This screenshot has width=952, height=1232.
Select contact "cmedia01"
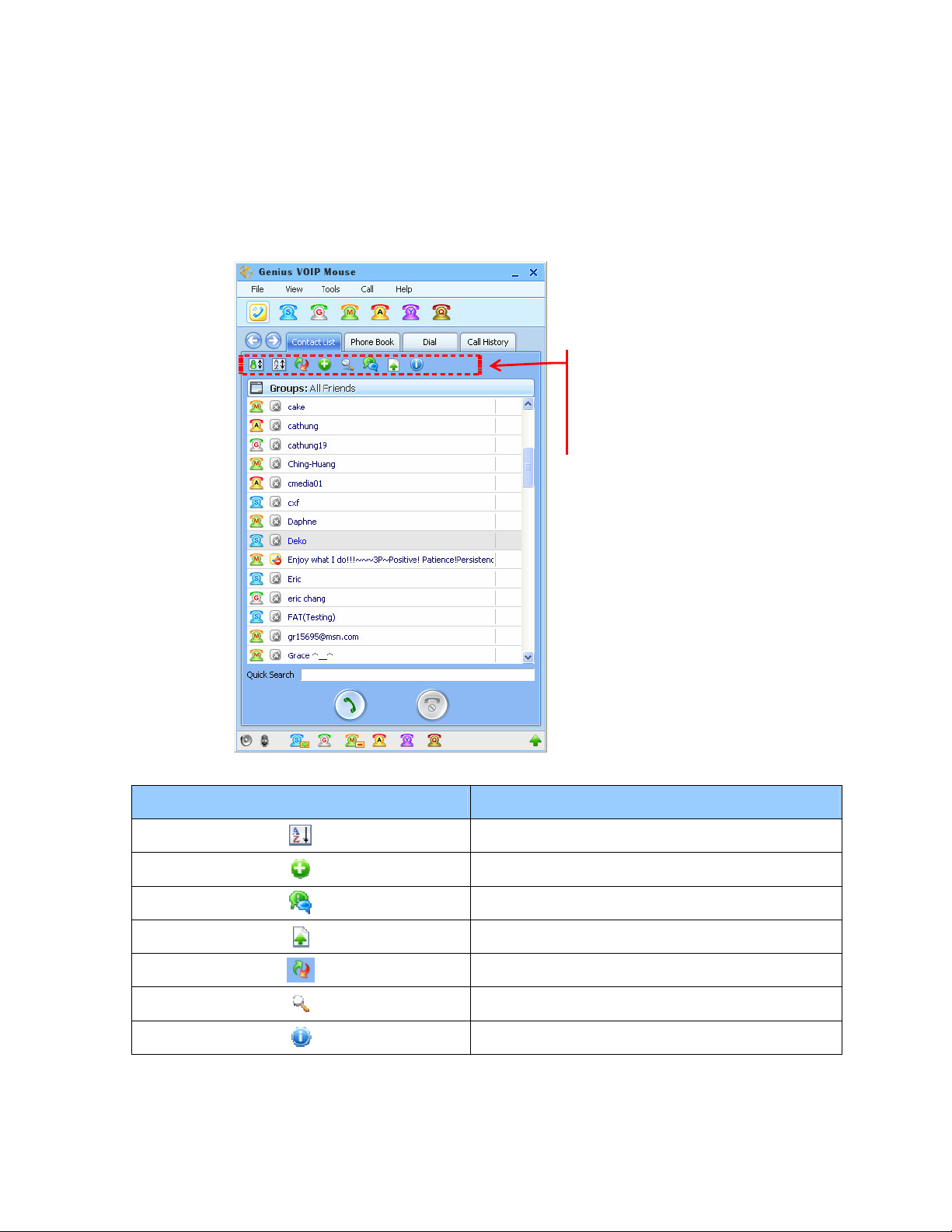[385, 483]
